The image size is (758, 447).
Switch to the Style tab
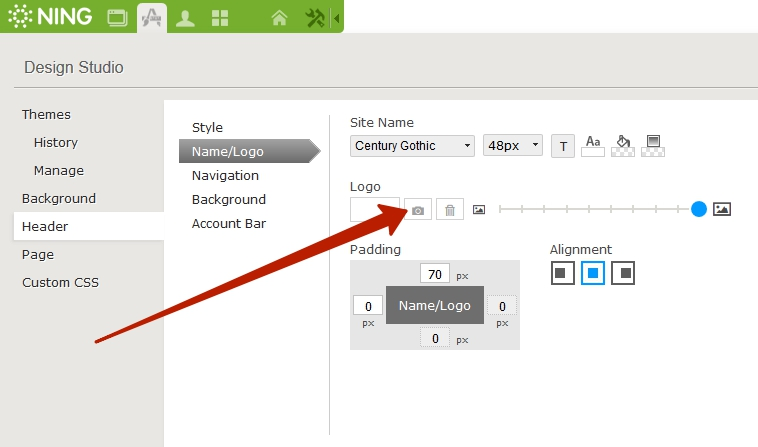pos(207,128)
